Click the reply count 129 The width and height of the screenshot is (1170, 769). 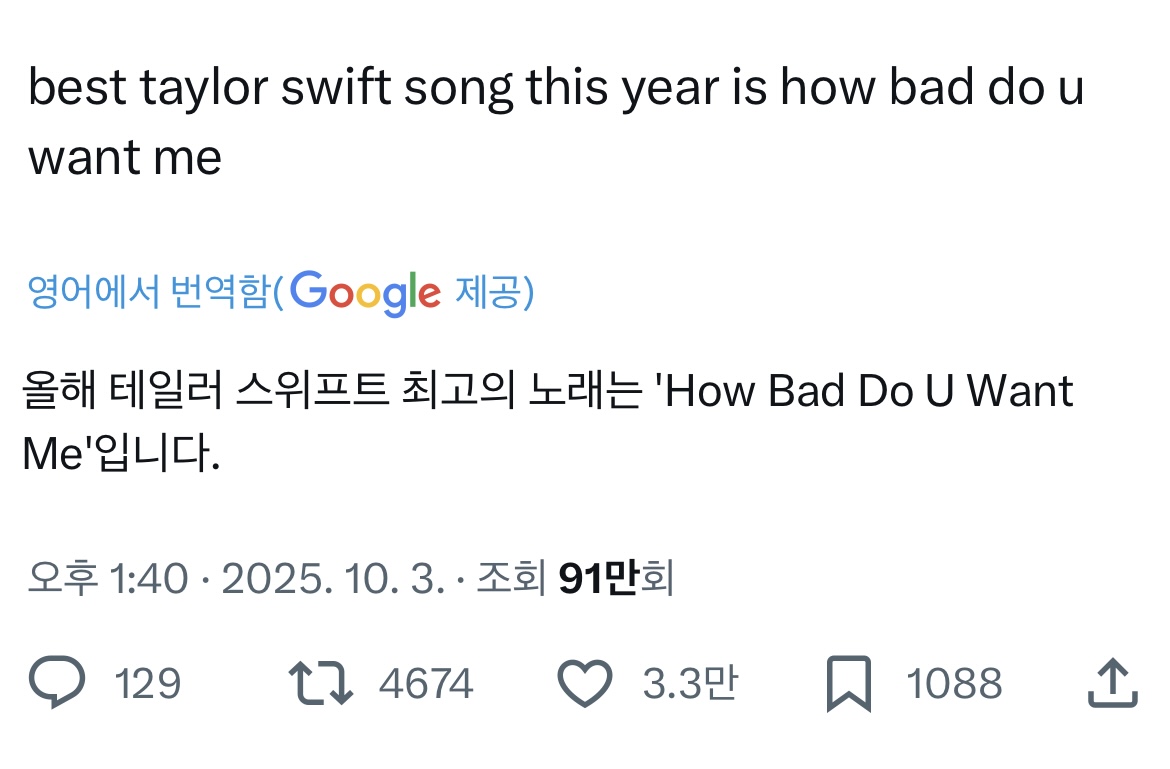pyautogui.click(x=147, y=684)
